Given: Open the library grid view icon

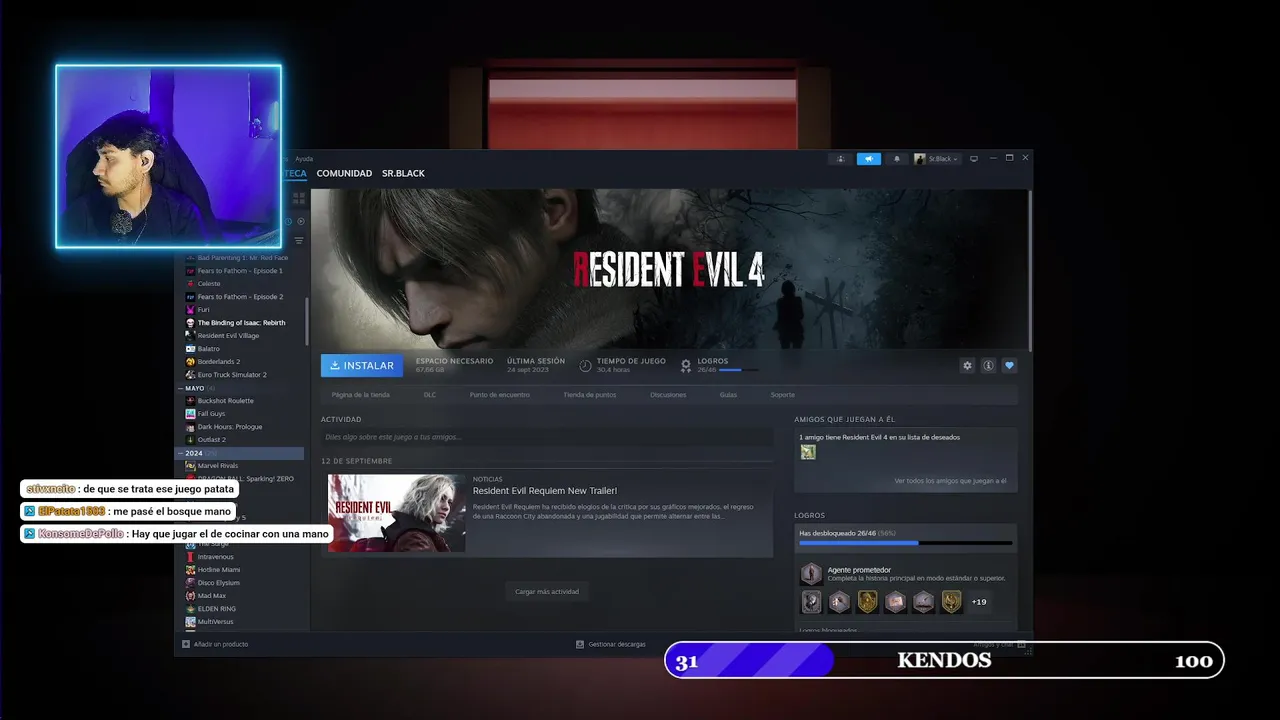Looking at the screenshot, I should pyautogui.click(x=299, y=198).
